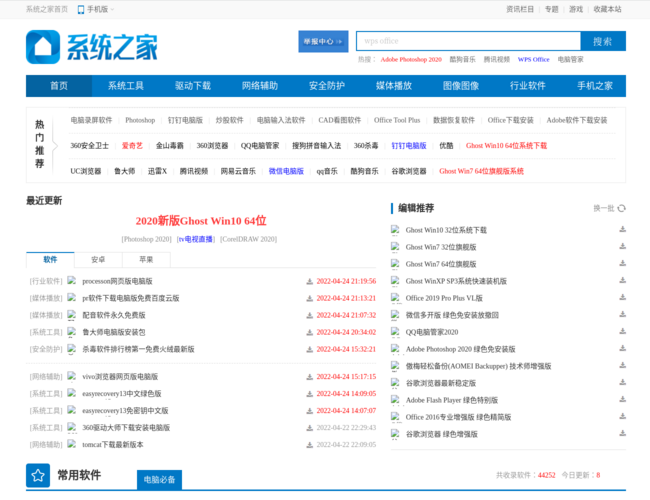This screenshot has width=650, height=500.
Task: Click the 换一批 refresh link
Action: (x=604, y=208)
